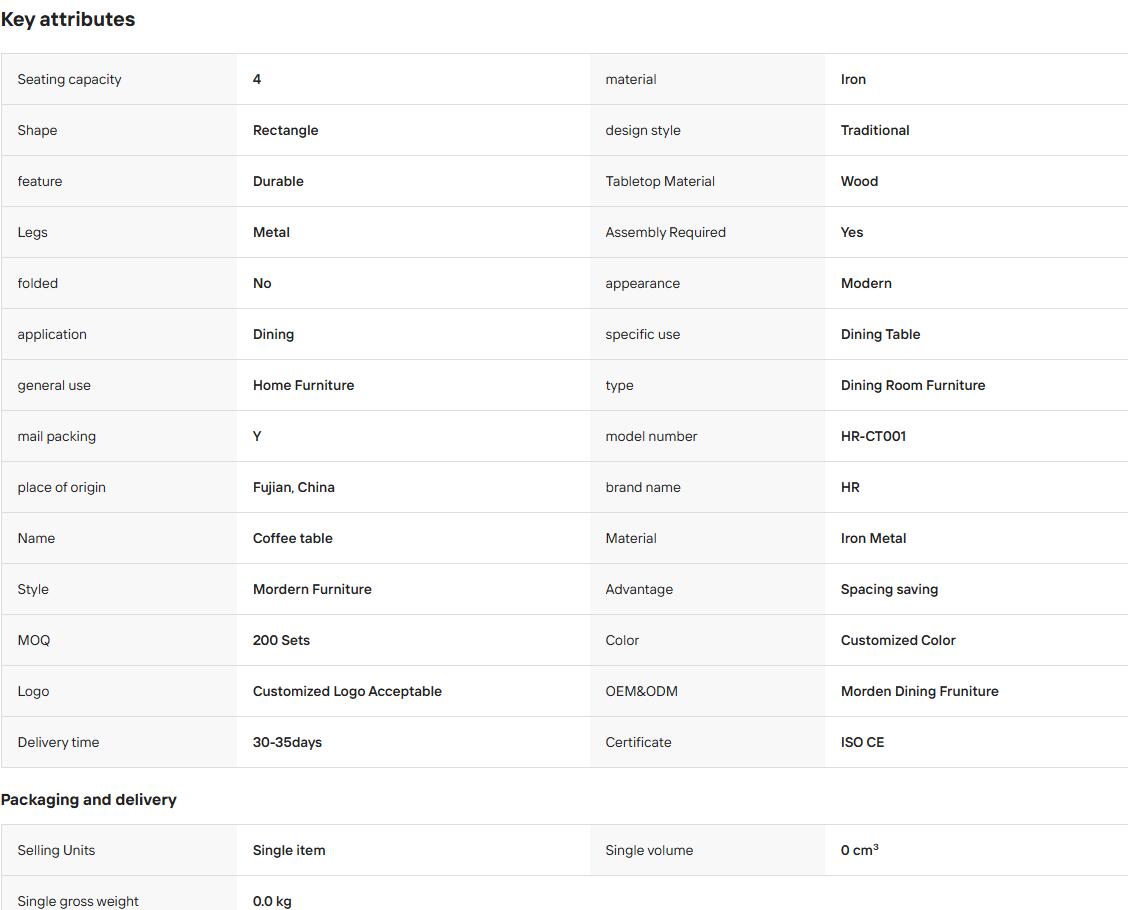The image size is (1128, 910).
Task: Select the Seating capacity value 4
Action: point(257,79)
